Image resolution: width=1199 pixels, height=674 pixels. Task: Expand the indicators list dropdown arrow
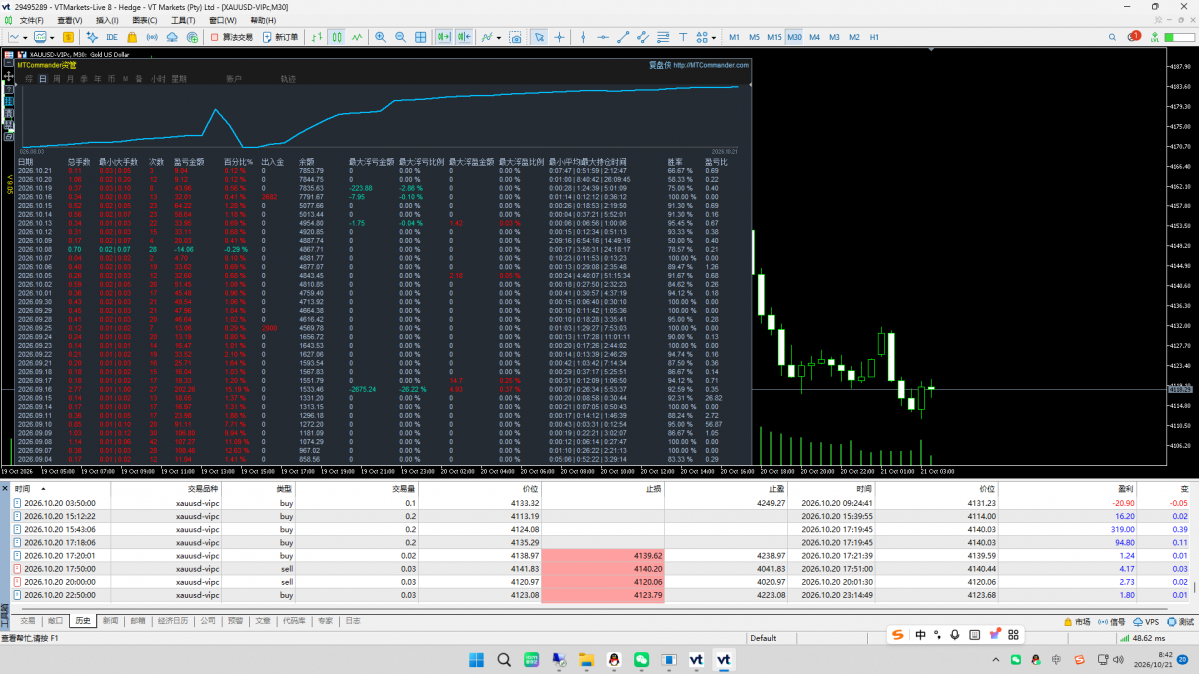pyautogui.click(x=499, y=37)
